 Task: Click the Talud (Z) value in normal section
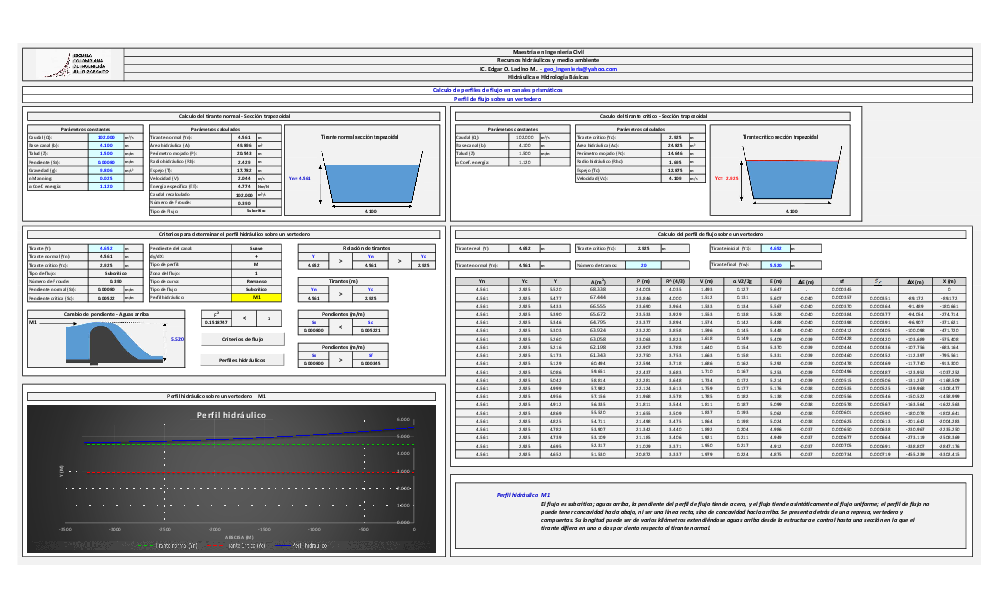[x=106, y=153]
